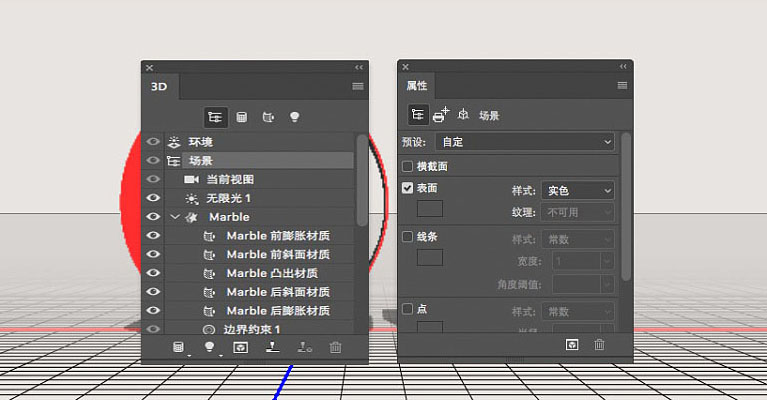Screen dimensions: 767x400
Task: Select the scene properties icon in 属性
Action: click(x=418, y=115)
